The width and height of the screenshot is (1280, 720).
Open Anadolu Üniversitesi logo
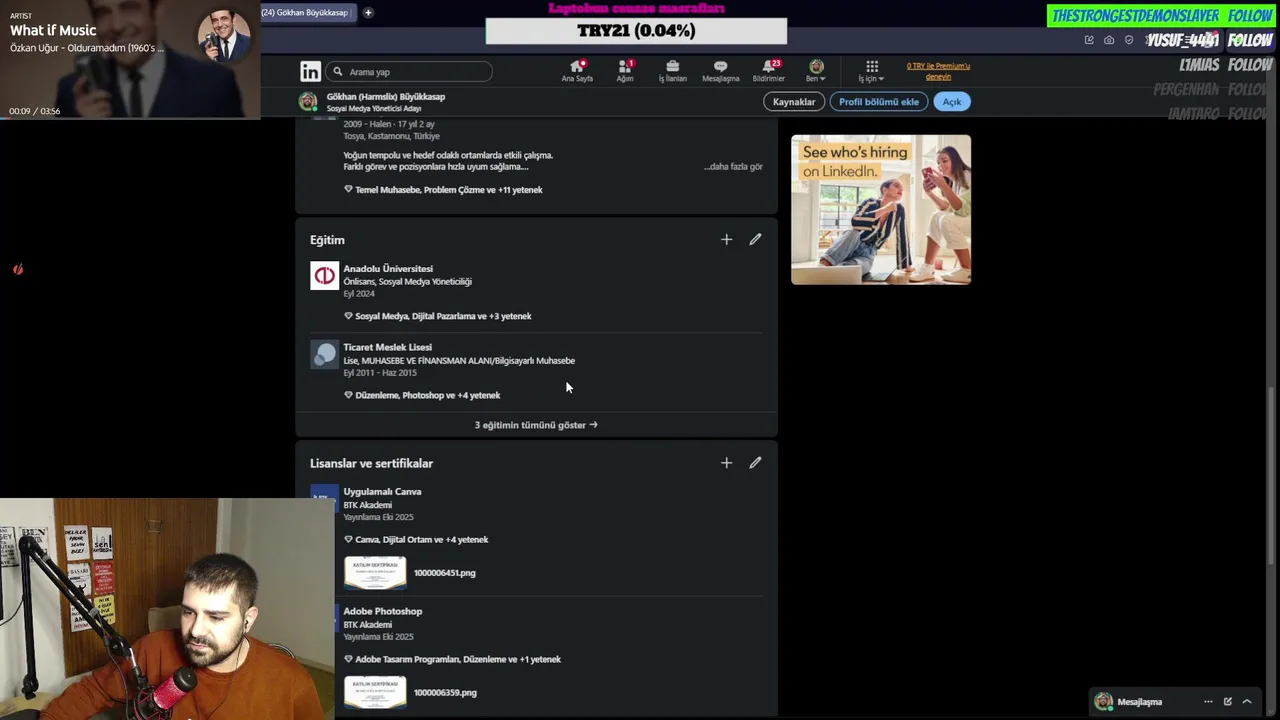click(324, 276)
